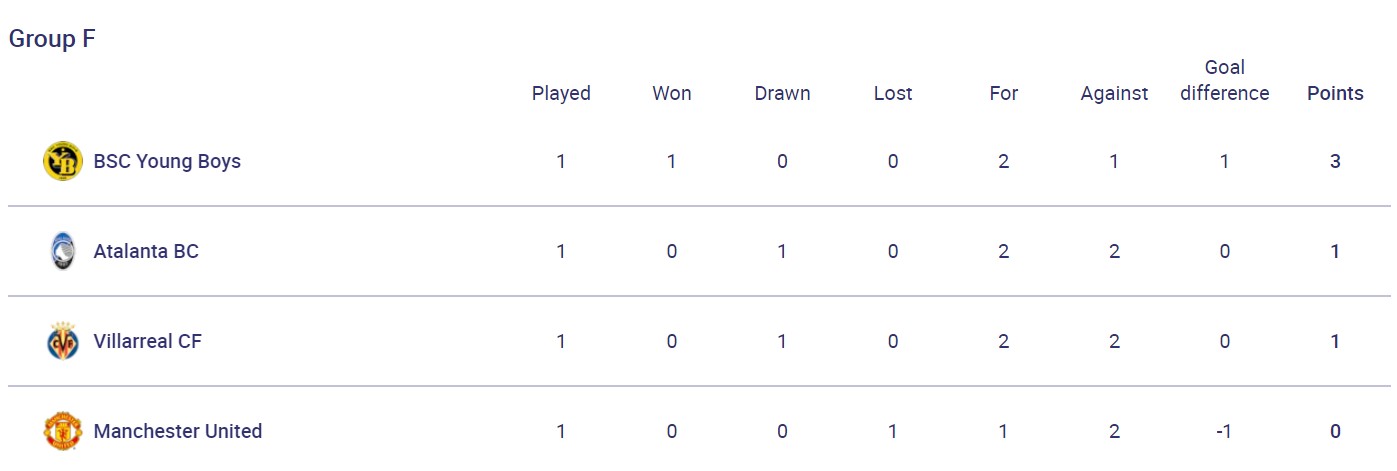This screenshot has width=1397, height=471.
Task: Click the Goal difference column header
Action: [1224, 80]
